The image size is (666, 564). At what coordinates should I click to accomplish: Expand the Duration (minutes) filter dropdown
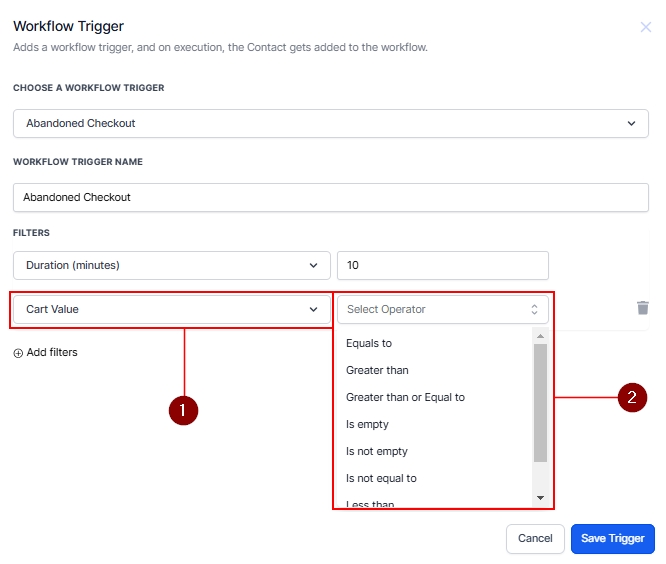pos(171,265)
